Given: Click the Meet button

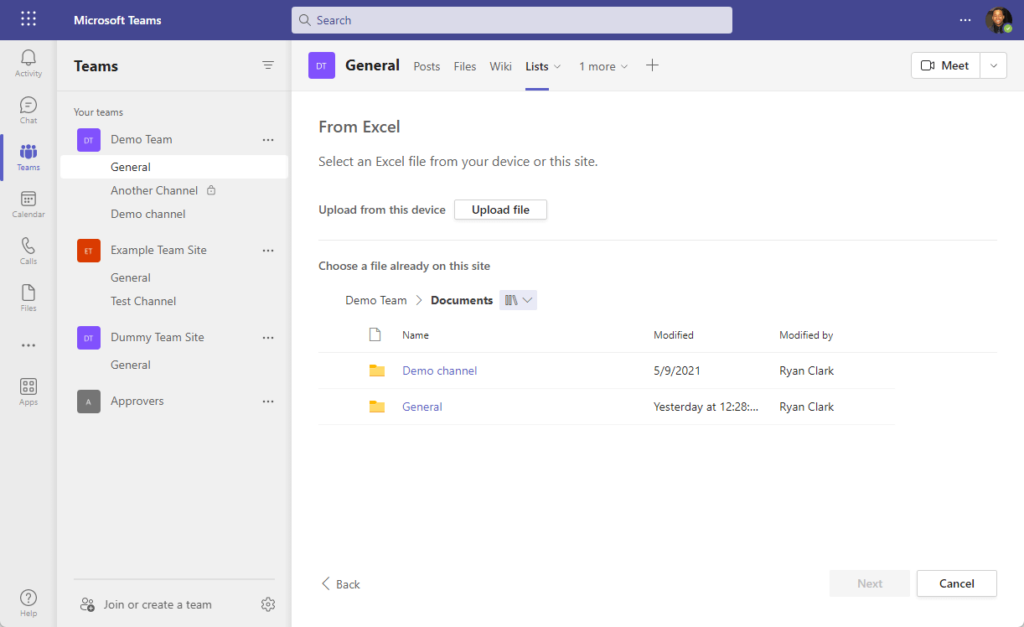Looking at the screenshot, I should tap(945, 65).
